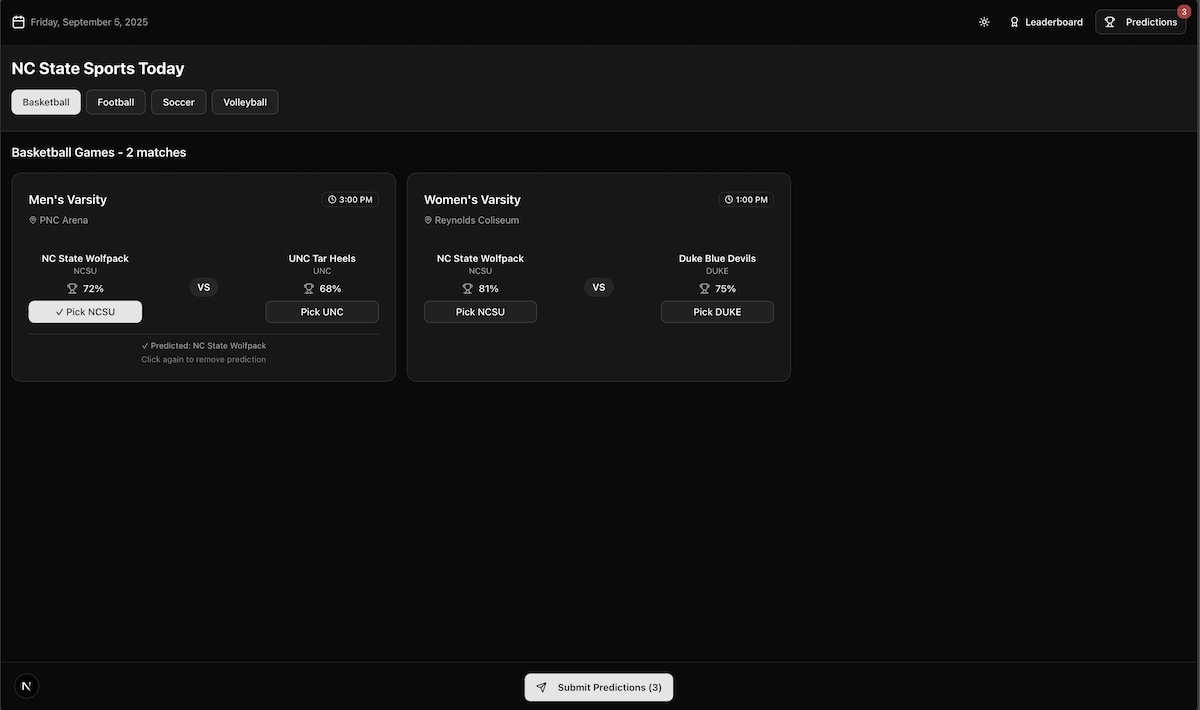Click the trophy icon beside NCSU 72%
The height and width of the screenshot is (710, 1200).
[x=72, y=289]
